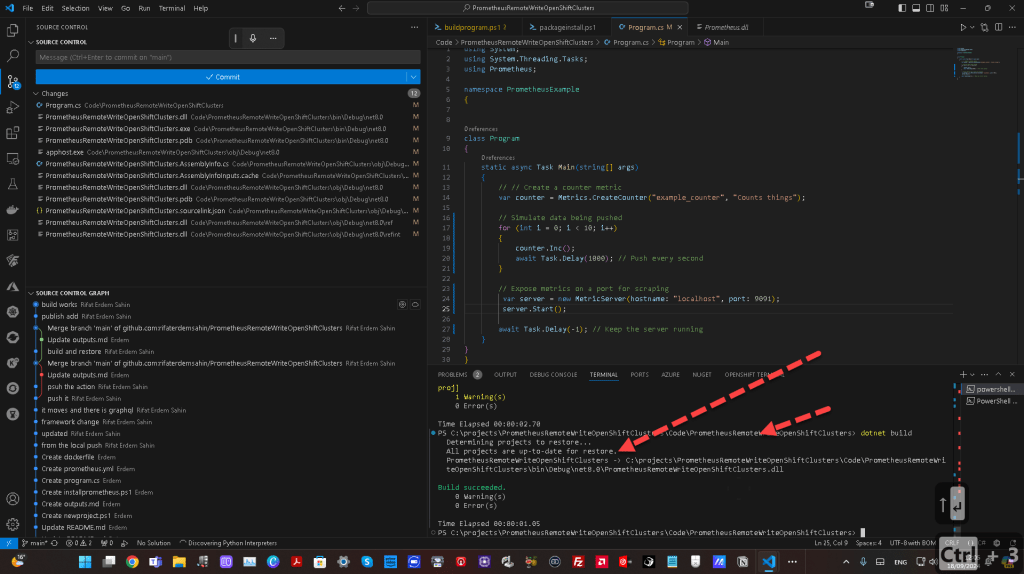1024x574 pixels.
Task: Create a new terminal with plus icon
Action: (963, 375)
